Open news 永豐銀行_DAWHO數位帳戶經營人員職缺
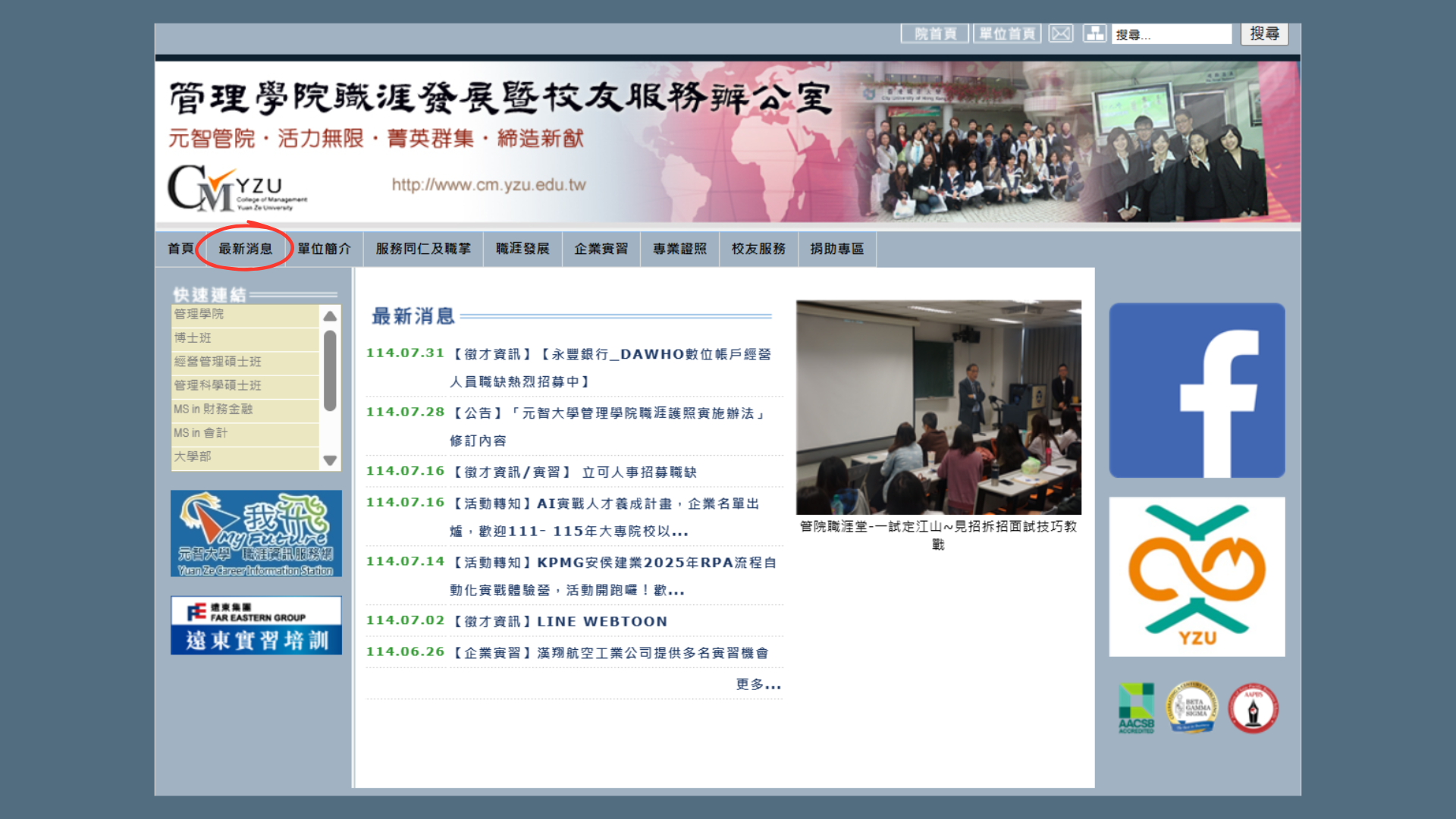The height and width of the screenshot is (819, 1456). coord(610,368)
